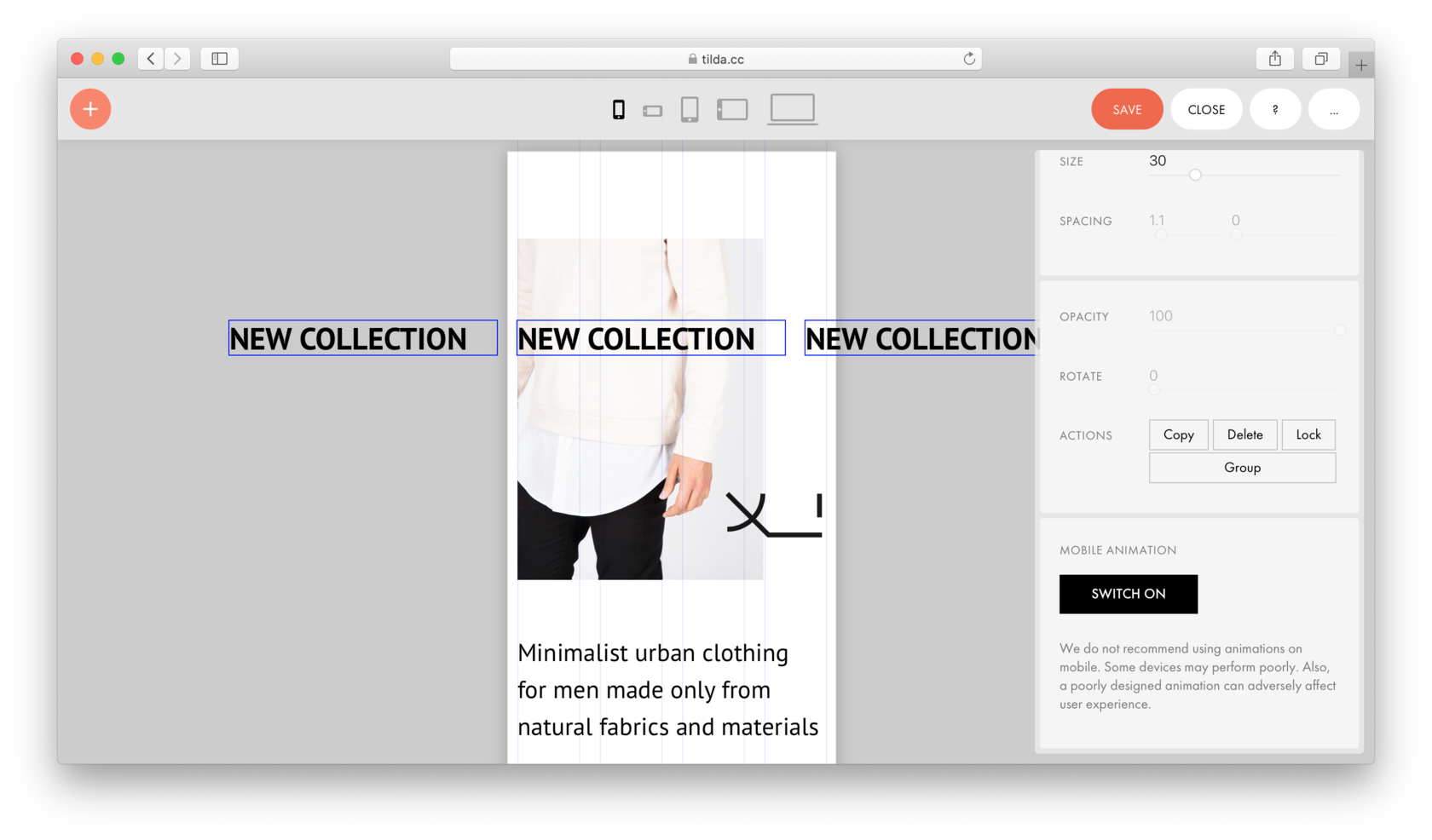Show all Safari tabs overview
1432x840 pixels.
click(1321, 59)
